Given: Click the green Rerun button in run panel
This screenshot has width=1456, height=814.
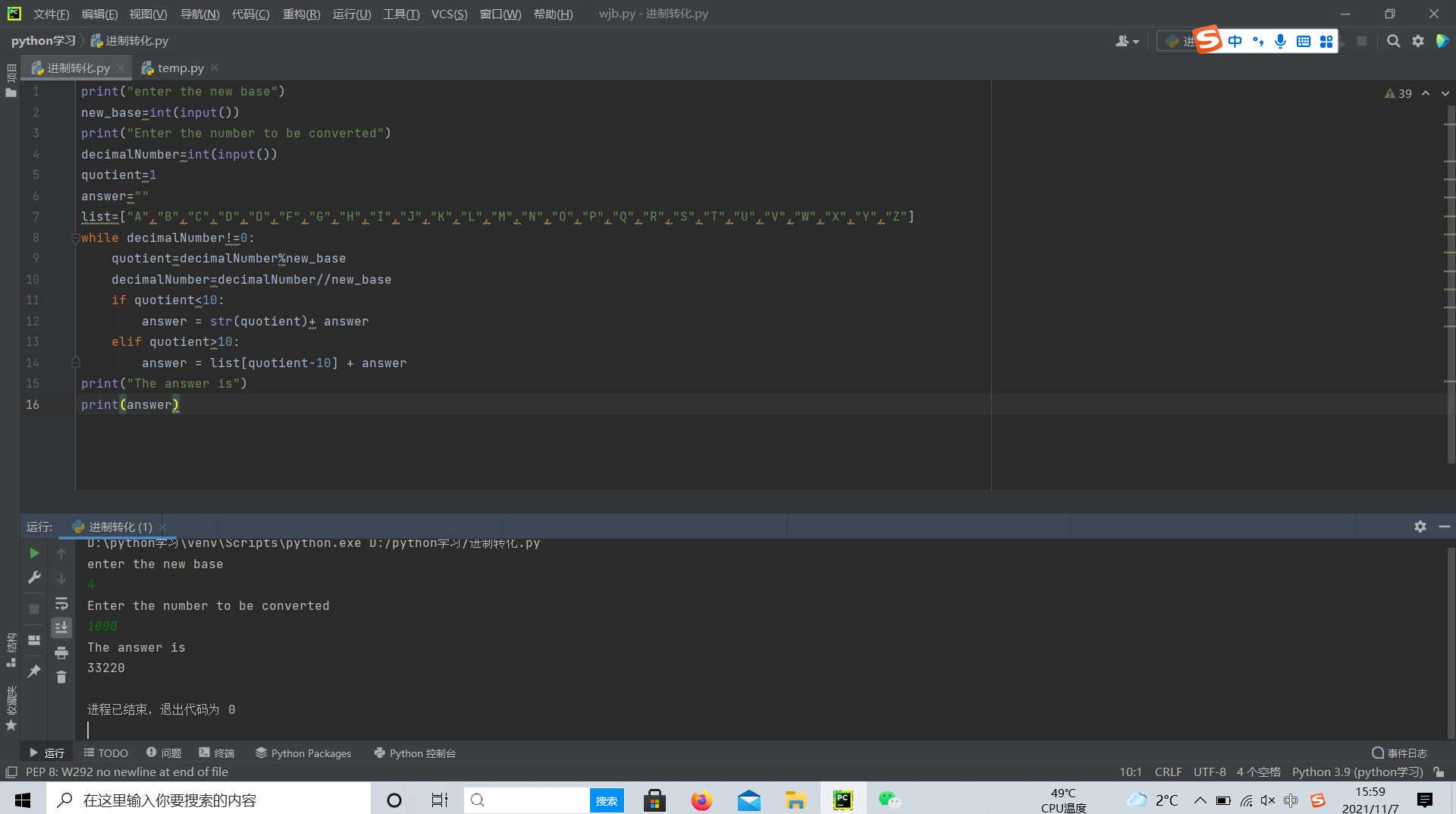Looking at the screenshot, I should pyautogui.click(x=34, y=553).
